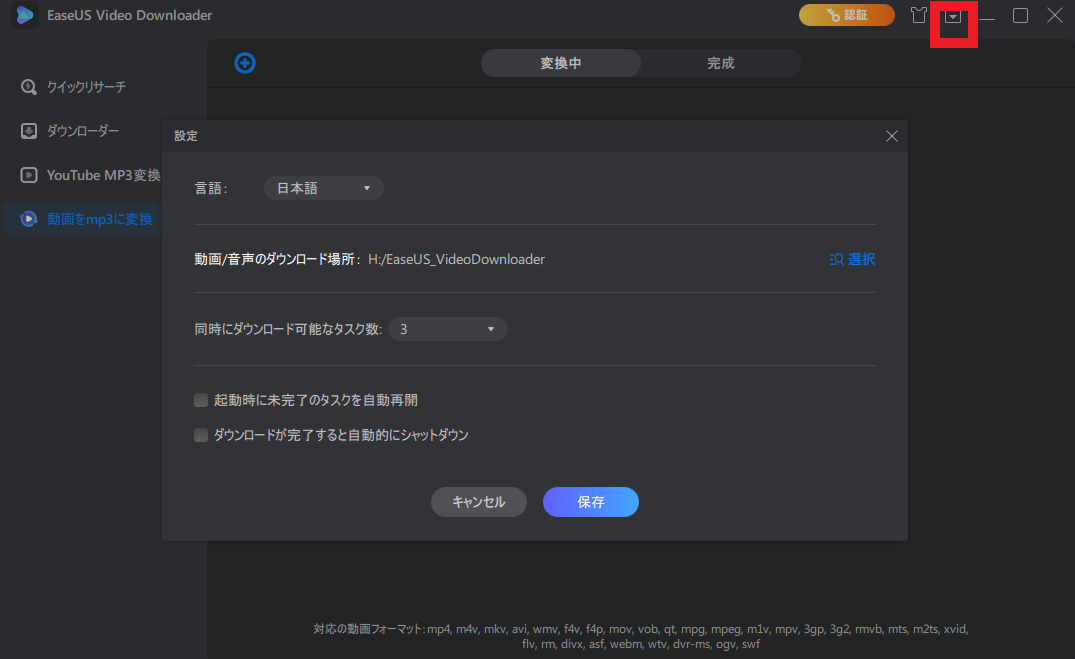1075x659 pixels.
Task: Click the download path H:/EaseUS_VideoDownloader
Action: pos(457,259)
